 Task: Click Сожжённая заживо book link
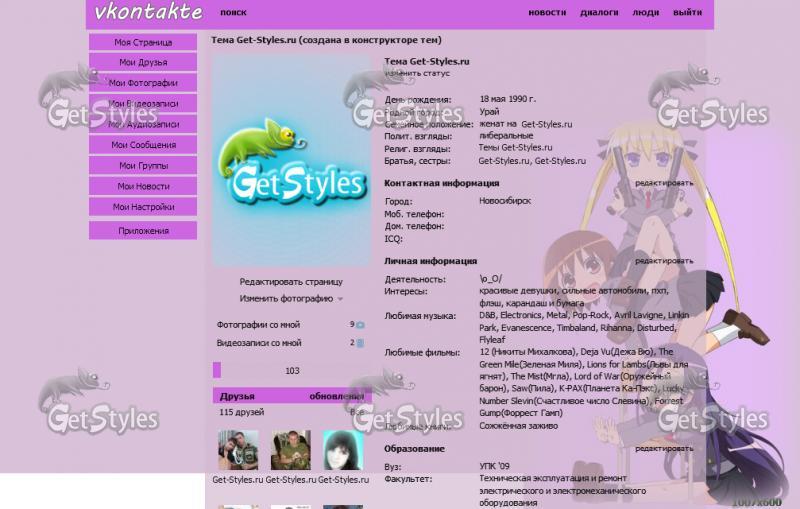(518, 426)
